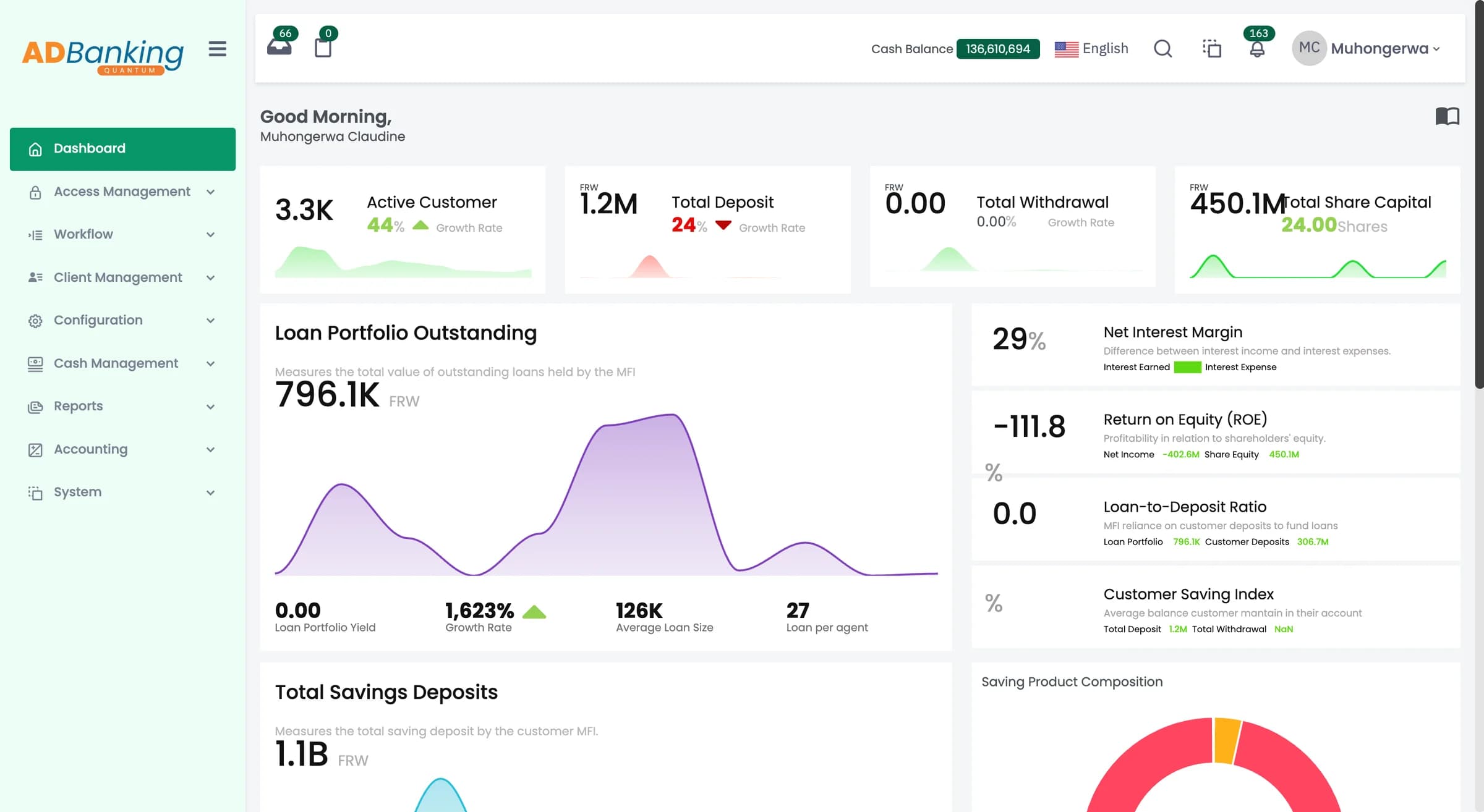Click Cash Balance 136,610,694 badge
Image resolution: width=1484 pixels, height=812 pixels.
tap(997, 49)
